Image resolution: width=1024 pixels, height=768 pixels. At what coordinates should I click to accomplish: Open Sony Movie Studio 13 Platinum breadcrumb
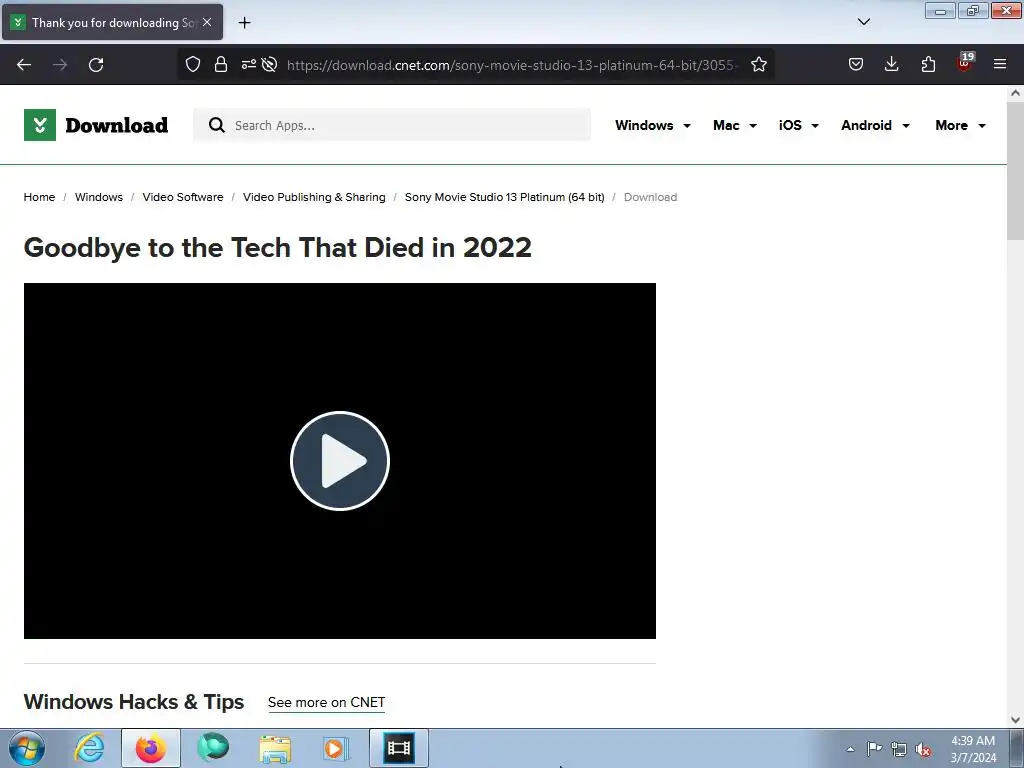coord(504,197)
